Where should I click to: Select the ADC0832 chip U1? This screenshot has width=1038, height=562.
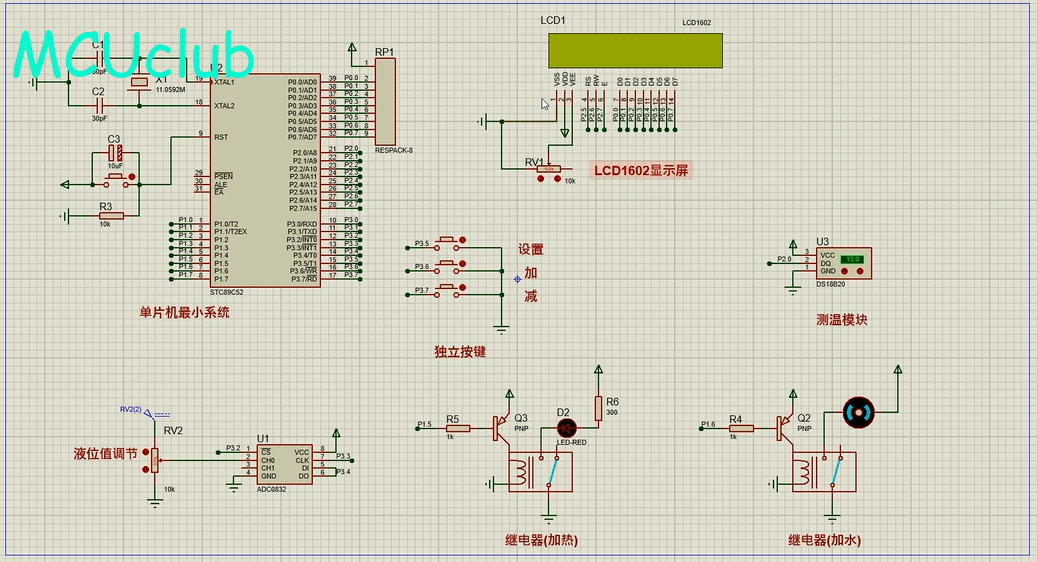pyautogui.click(x=284, y=463)
